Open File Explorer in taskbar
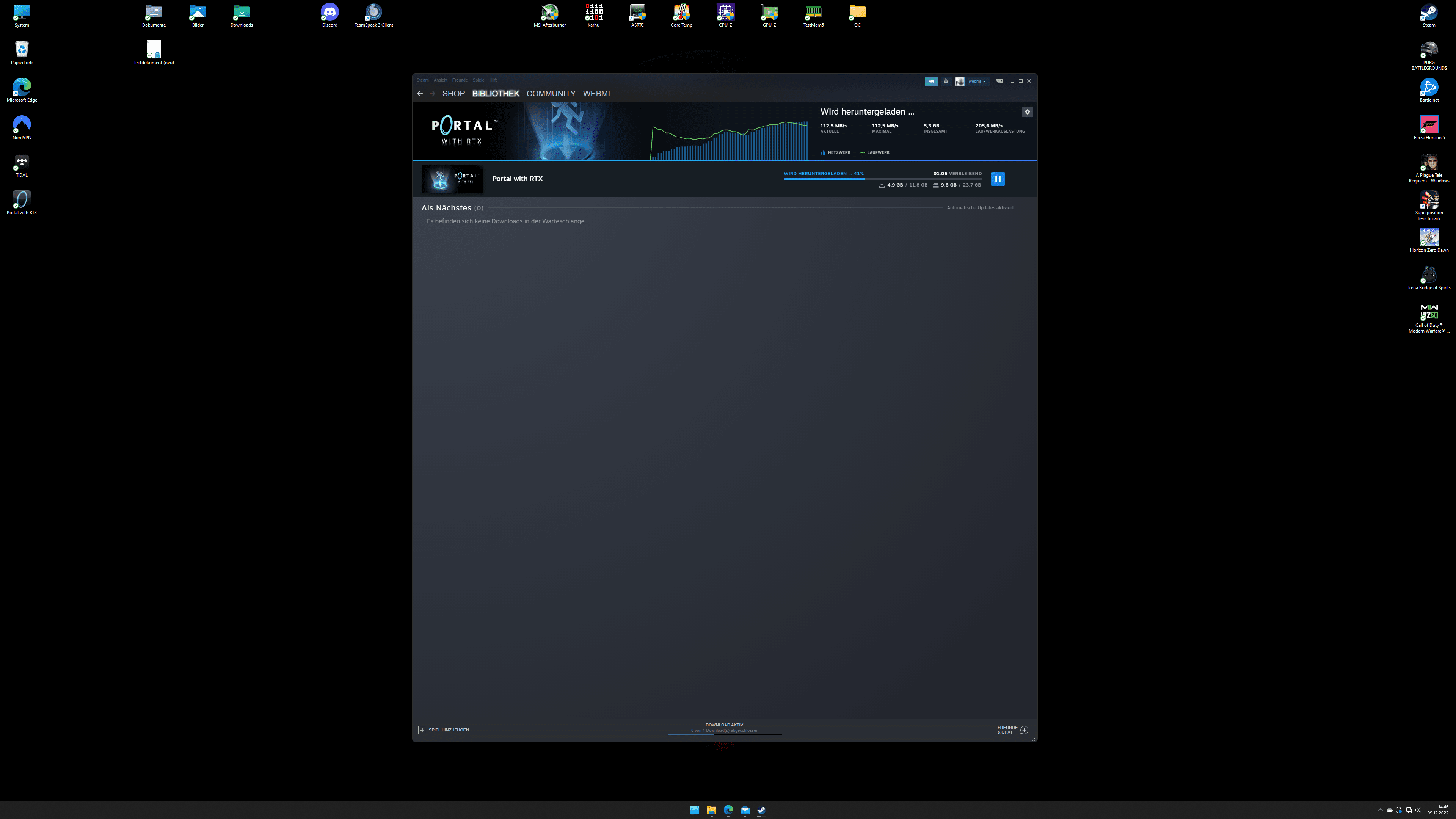The image size is (1456, 819). 711,810
